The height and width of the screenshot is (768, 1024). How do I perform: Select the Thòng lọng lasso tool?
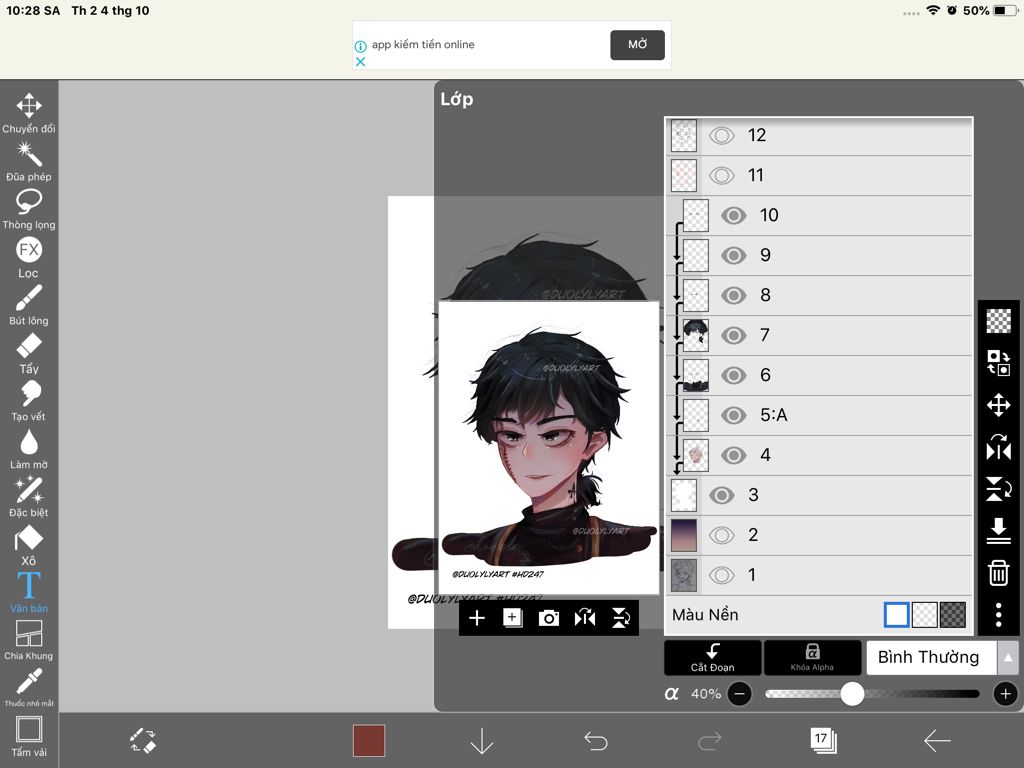coord(29,209)
